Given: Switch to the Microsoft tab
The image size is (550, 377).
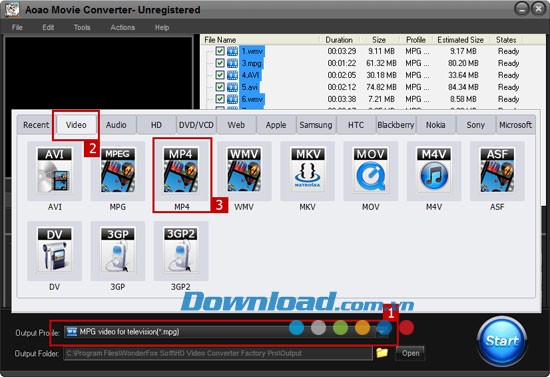Looking at the screenshot, I should 516,125.
